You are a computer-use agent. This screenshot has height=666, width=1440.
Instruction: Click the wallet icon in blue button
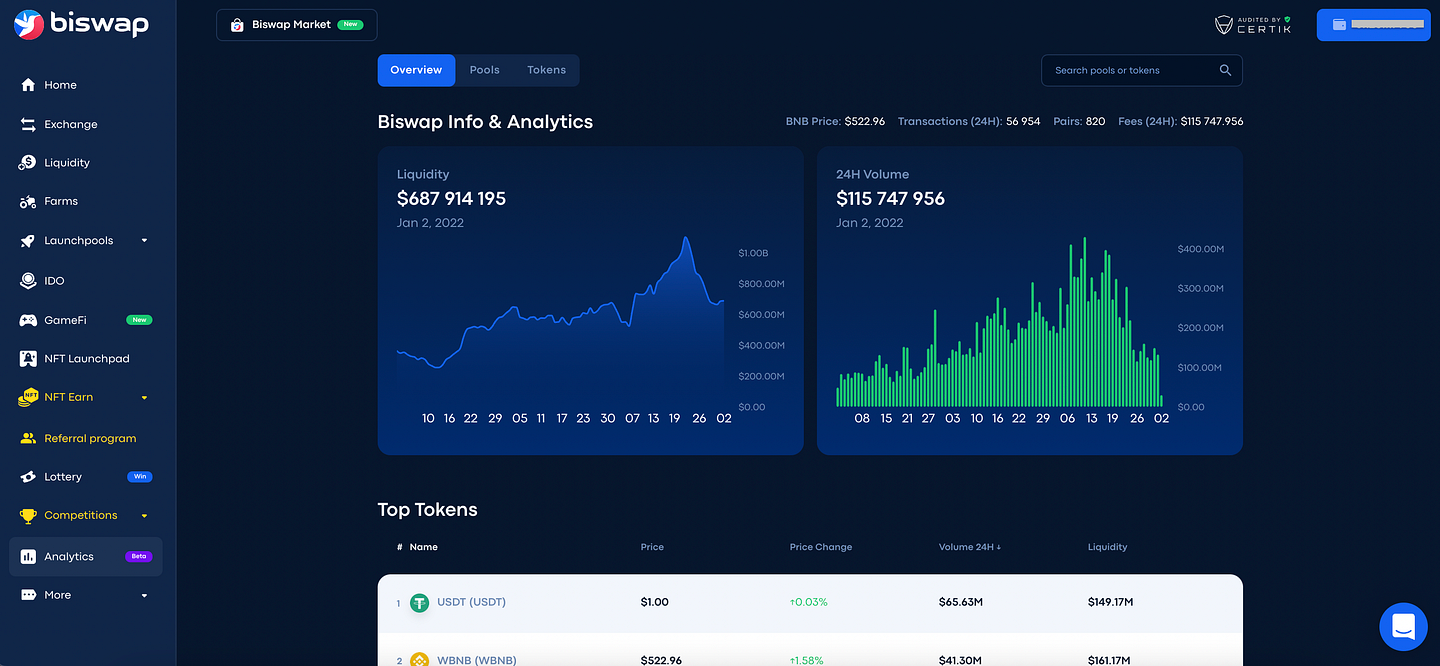(x=1339, y=25)
